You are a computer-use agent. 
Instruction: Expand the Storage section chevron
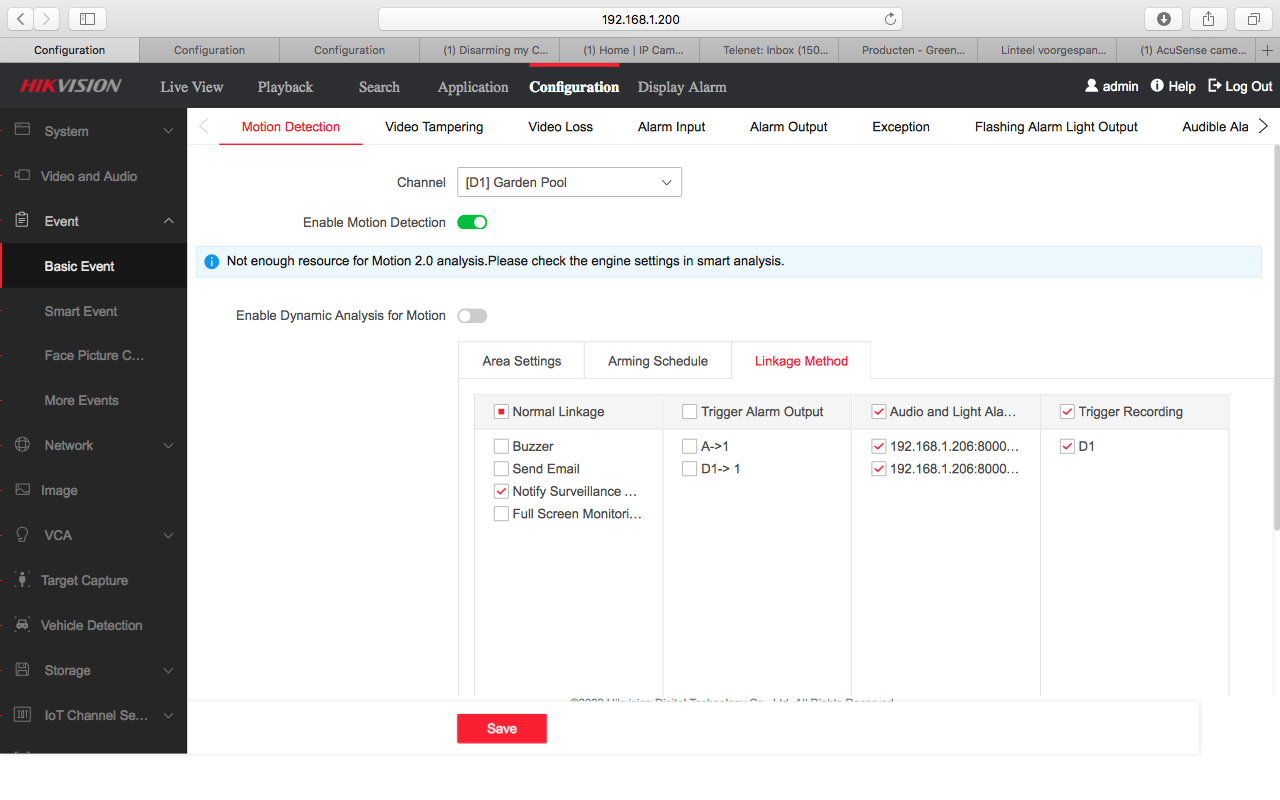(168, 670)
